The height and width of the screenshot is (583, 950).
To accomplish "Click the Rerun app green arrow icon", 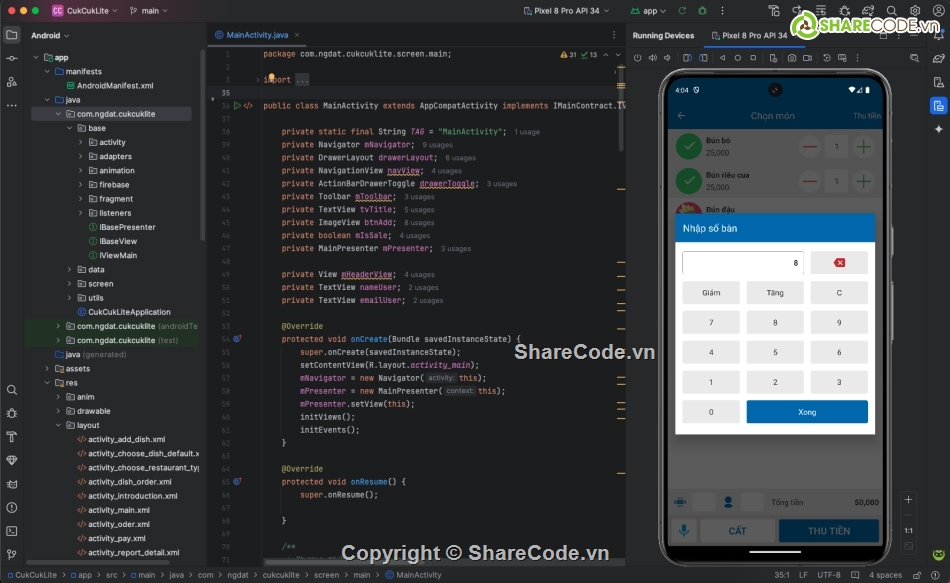I will pos(683,11).
